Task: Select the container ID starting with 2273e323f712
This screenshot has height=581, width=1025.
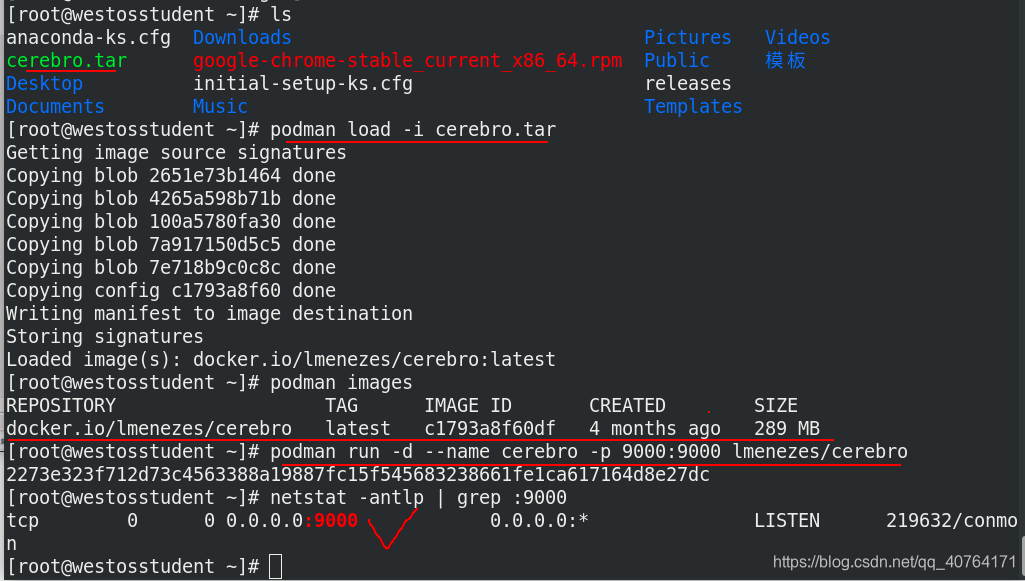Action: pyautogui.click(x=358, y=474)
